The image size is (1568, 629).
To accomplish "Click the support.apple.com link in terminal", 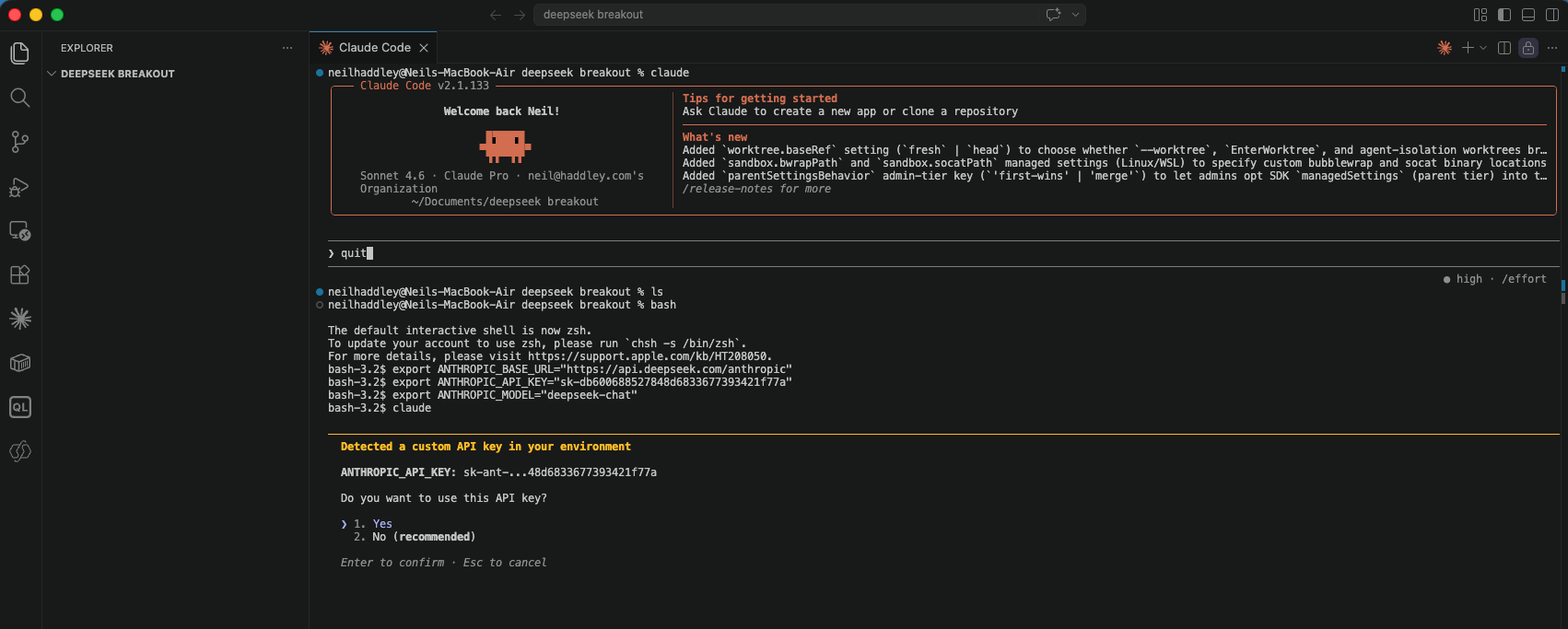I will point(649,356).
